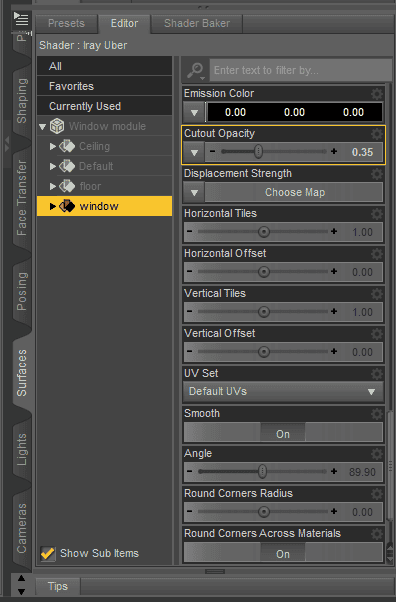This screenshot has height=602, width=396.
Task: Click the Cutout Opacity slider handle
Action: (259, 152)
